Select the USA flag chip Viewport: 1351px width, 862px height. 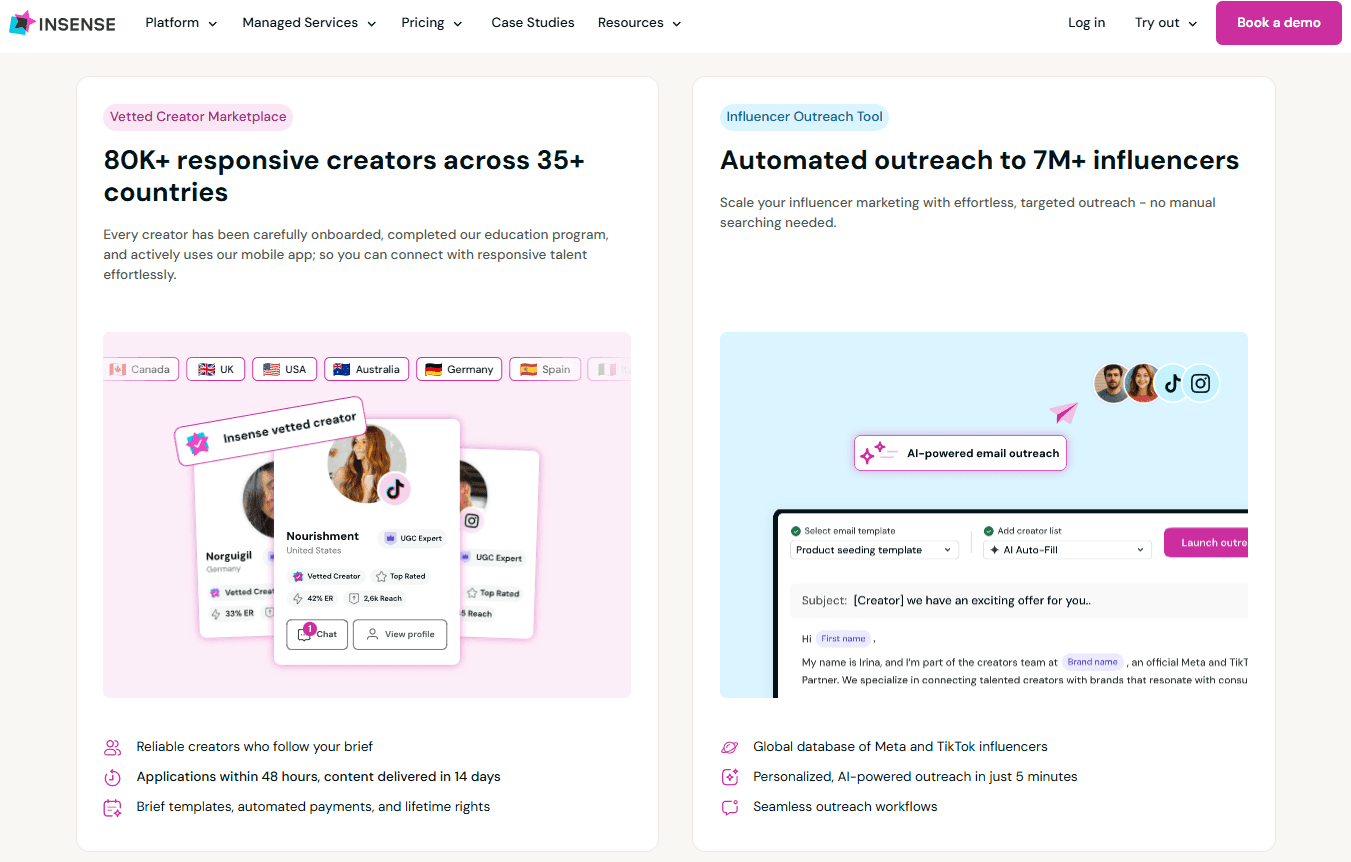285,369
